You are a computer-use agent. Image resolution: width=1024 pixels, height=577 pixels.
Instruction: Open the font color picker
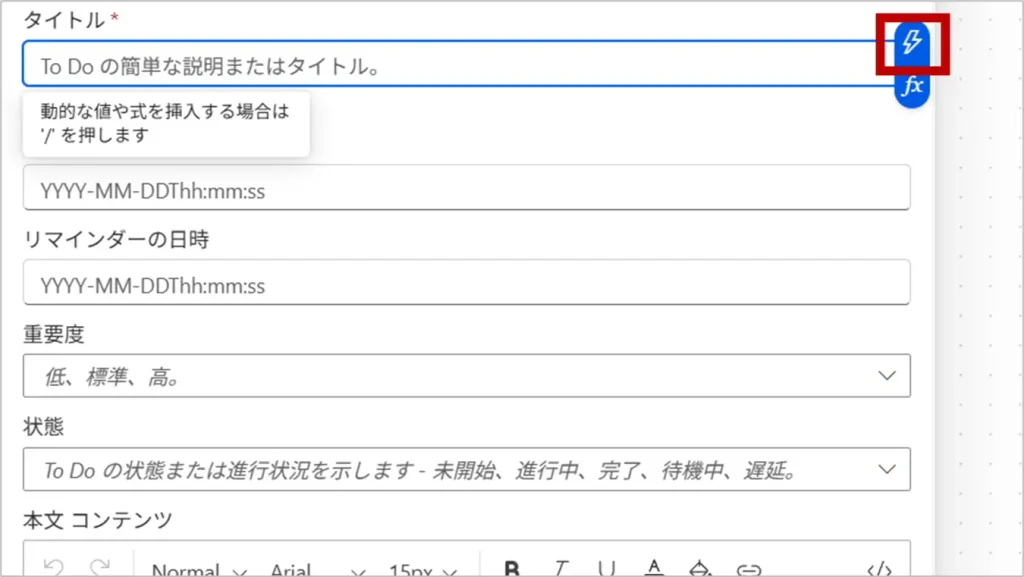[654, 569]
